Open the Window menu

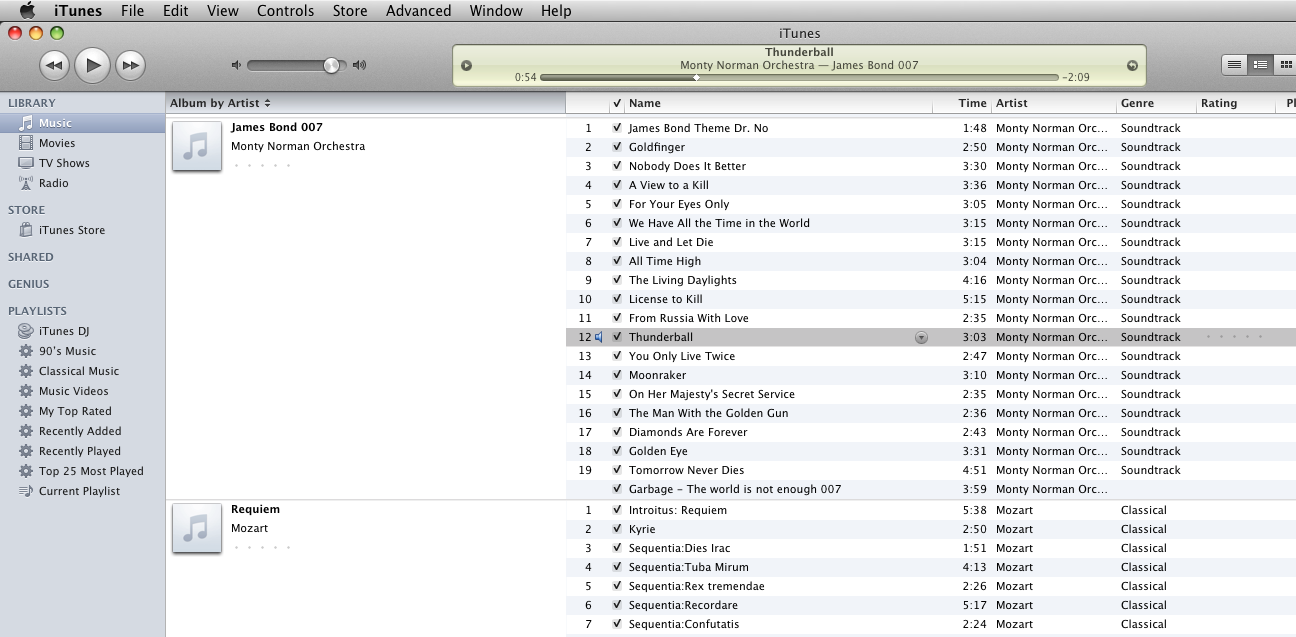(x=496, y=10)
